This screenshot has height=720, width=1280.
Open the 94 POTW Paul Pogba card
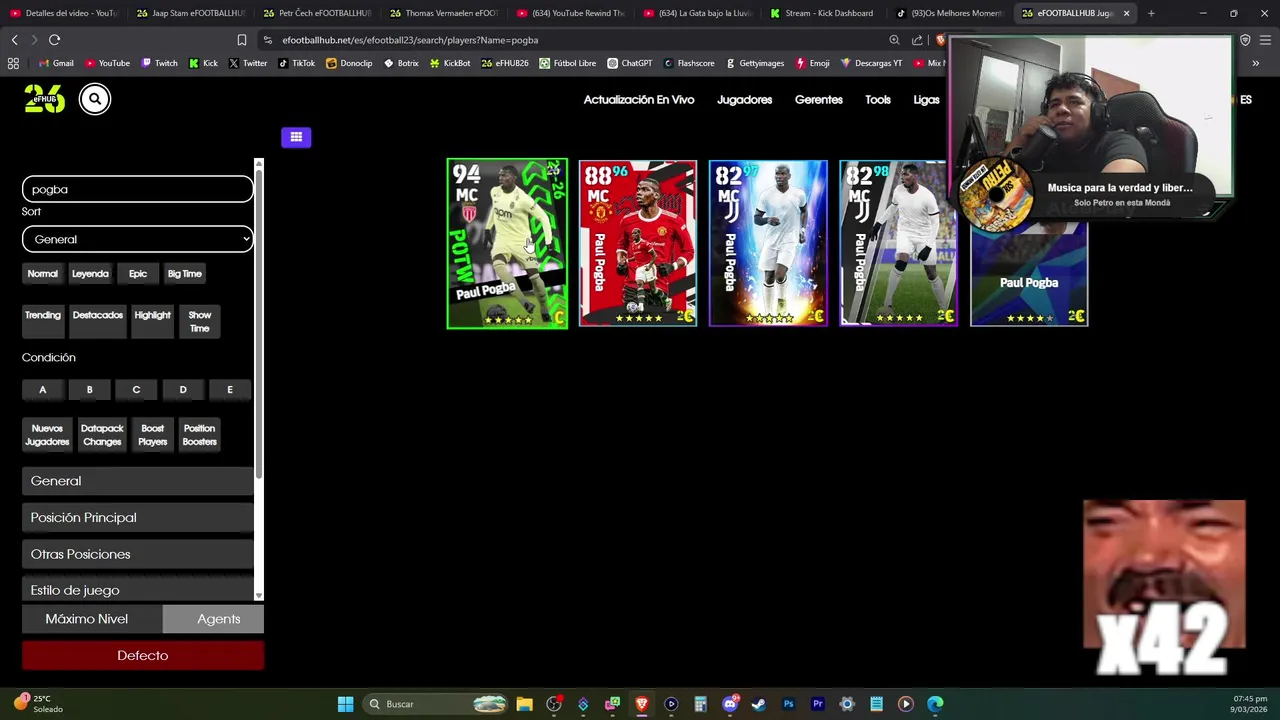[507, 243]
